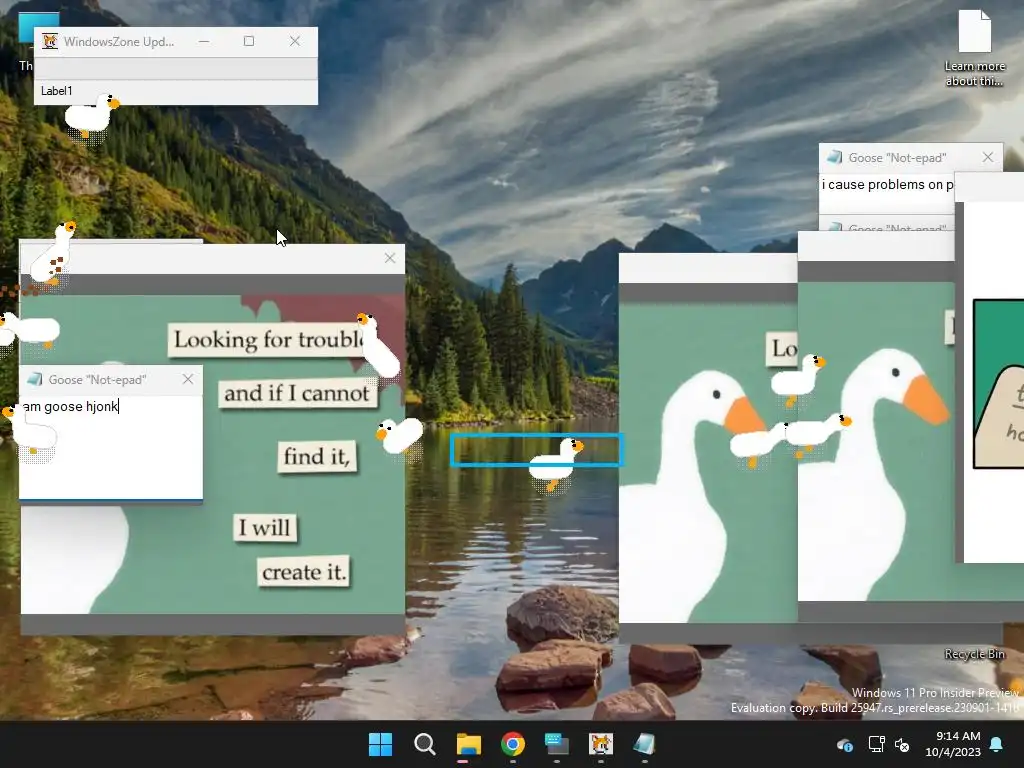This screenshot has width=1024, height=768.
Task: Click the Label1 text in WindowsZone window
Action: (57, 91)
